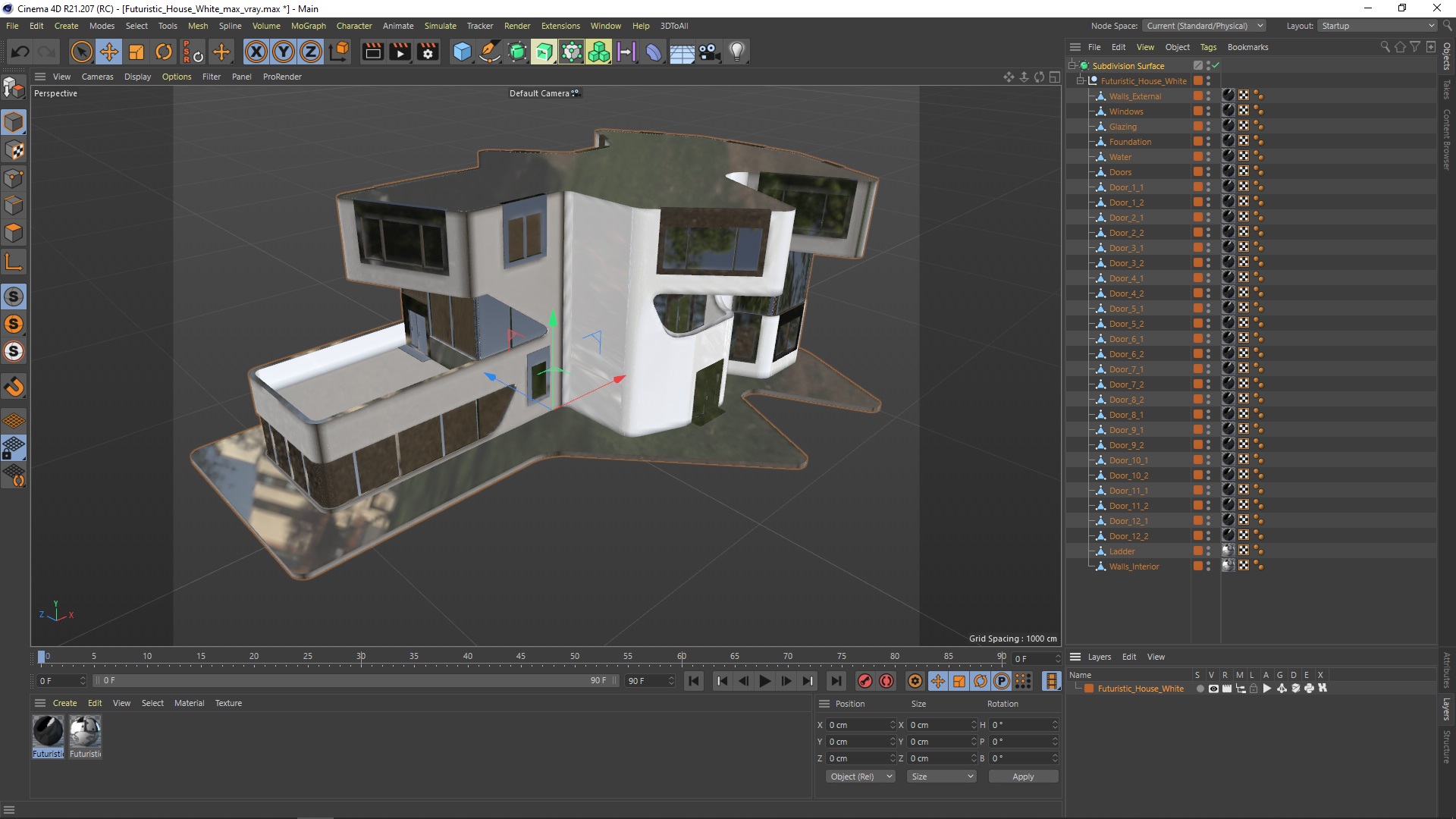Viewport: 1456px width, 819px height.
Task: Toggle Y axis lock
Action: [284, 52]
